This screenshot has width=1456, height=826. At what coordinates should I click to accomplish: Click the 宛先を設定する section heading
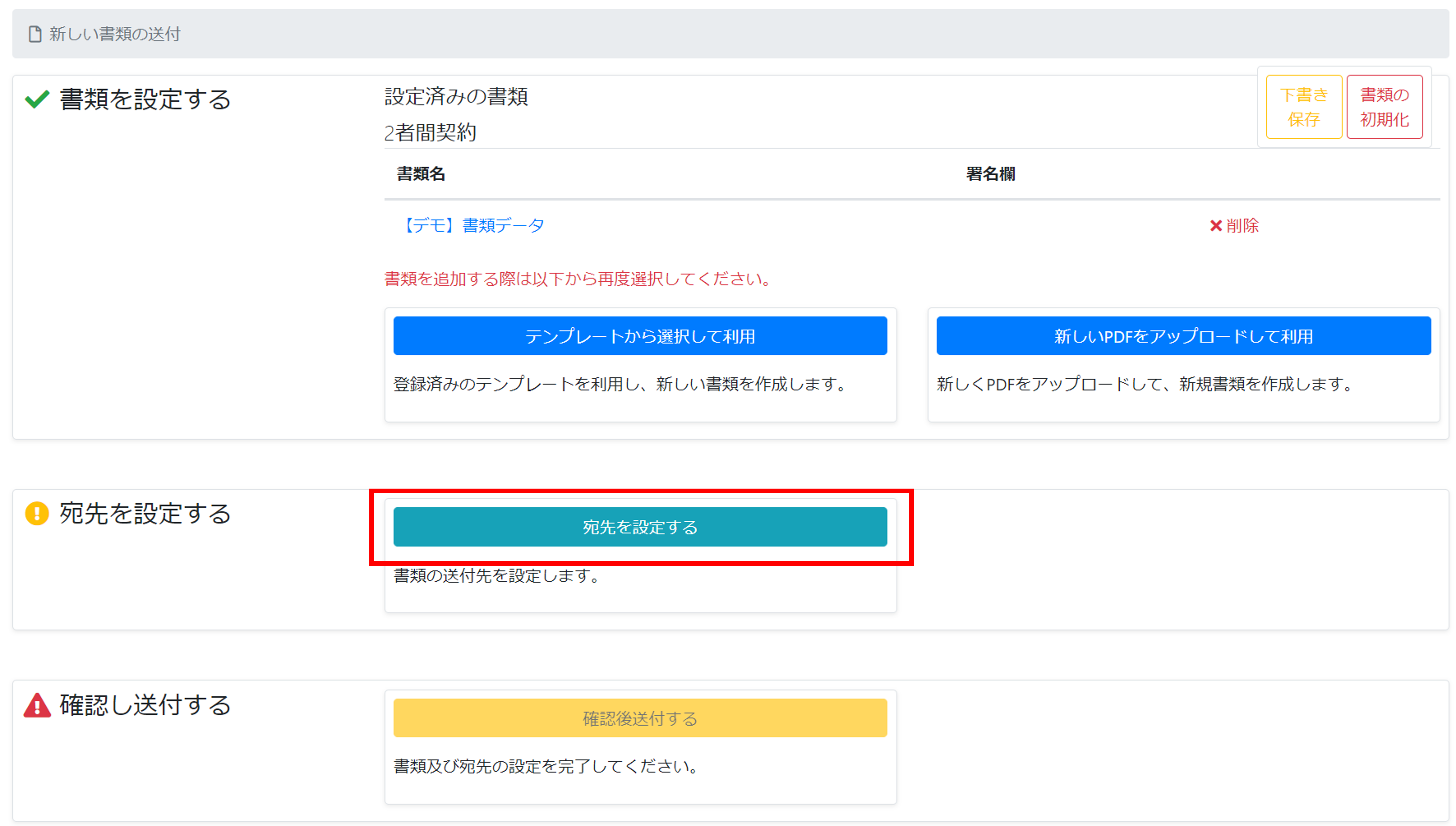click(145, 513)
